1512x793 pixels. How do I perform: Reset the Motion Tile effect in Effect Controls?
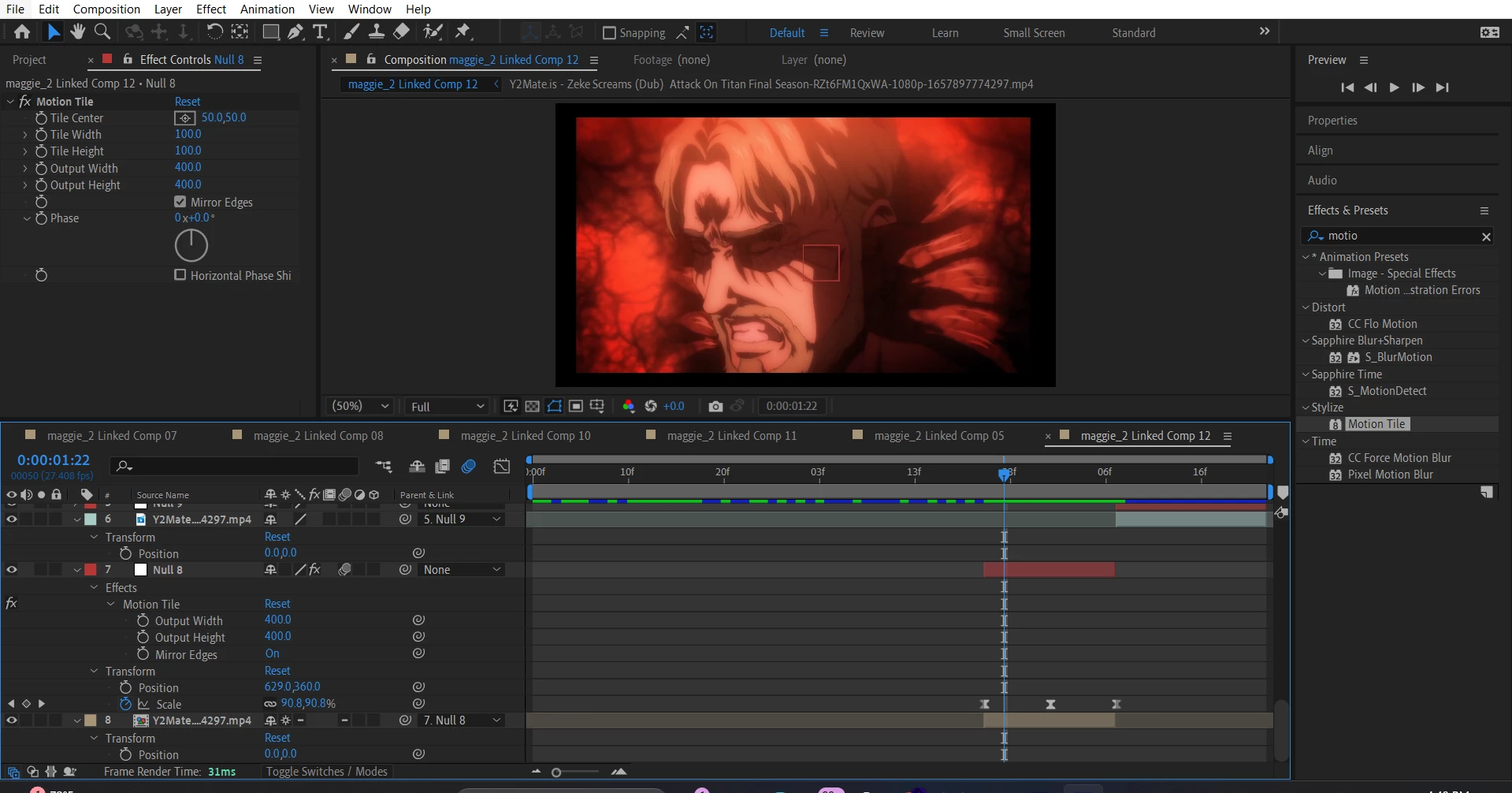(x=188, y=102)
